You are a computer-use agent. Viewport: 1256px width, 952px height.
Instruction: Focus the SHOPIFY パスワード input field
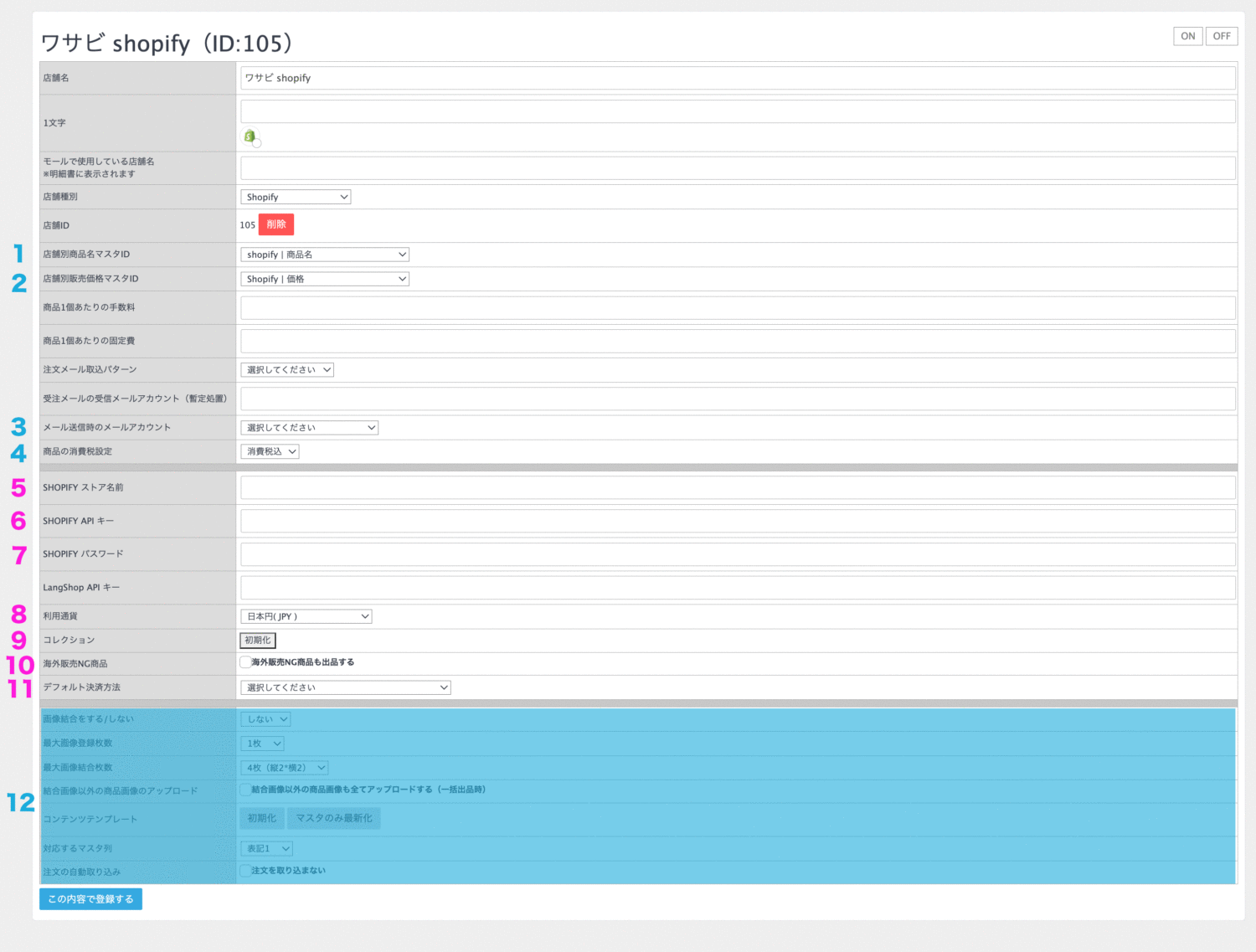[738, 554]
